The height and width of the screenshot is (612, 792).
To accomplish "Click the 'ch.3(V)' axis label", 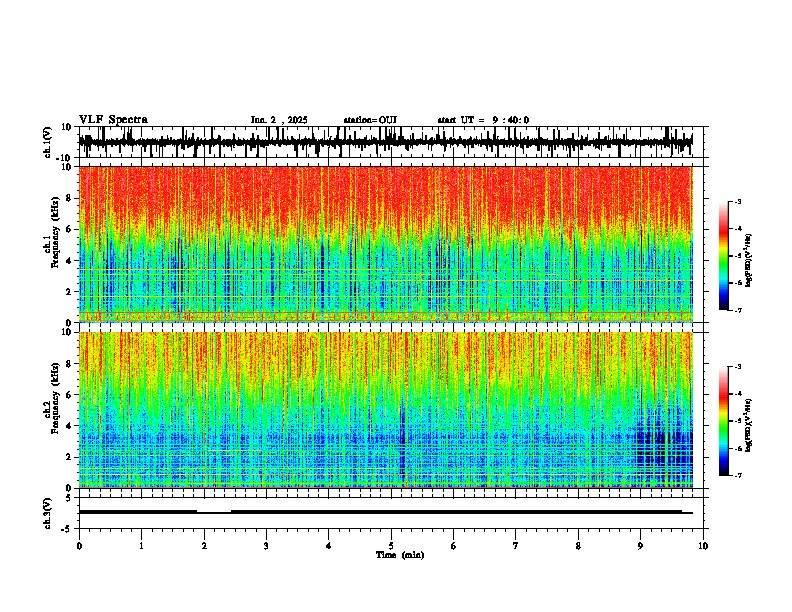I will (x=48, y=513).
